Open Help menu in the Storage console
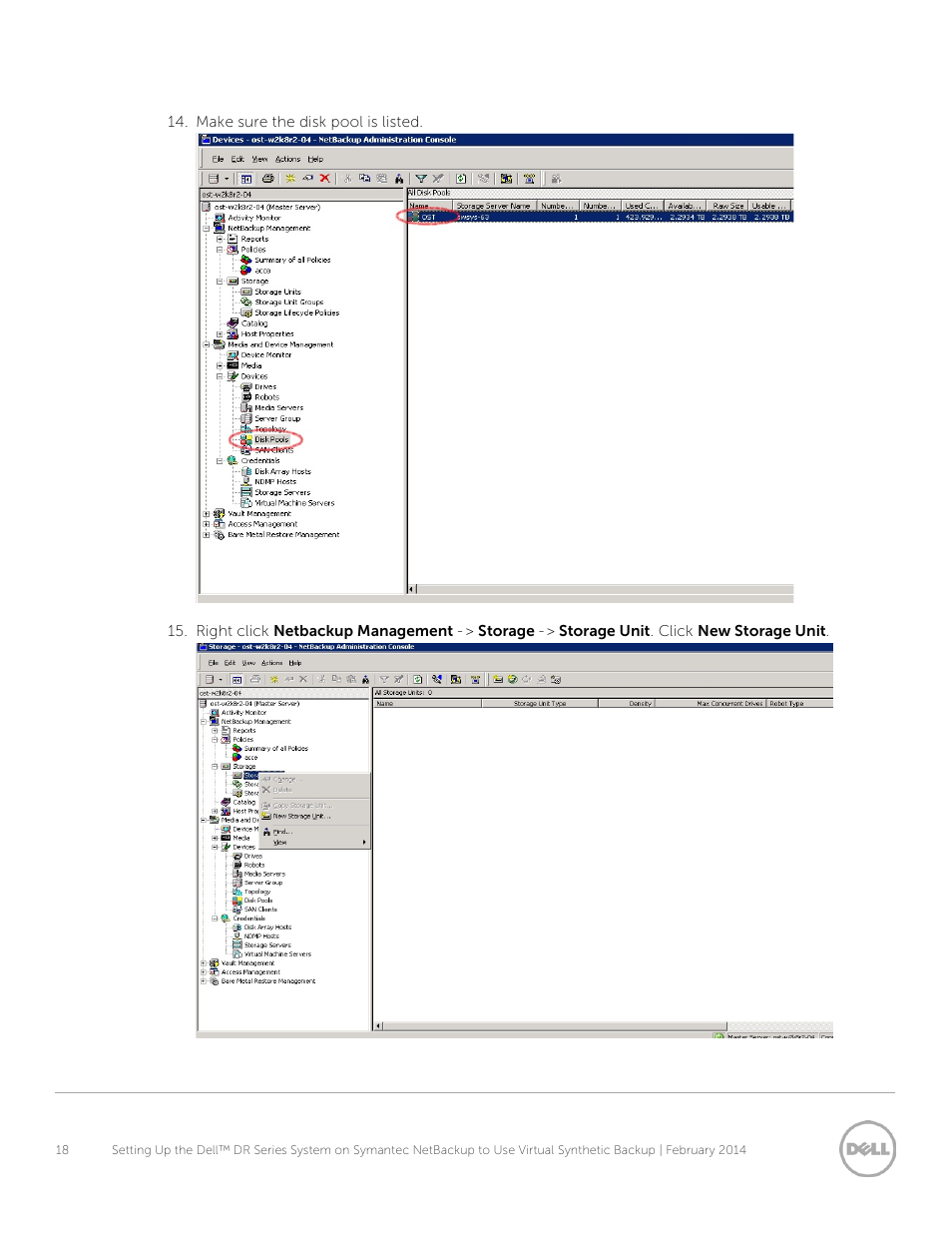952x1233 pixels. pyautogui.click(x=295, y=663)
